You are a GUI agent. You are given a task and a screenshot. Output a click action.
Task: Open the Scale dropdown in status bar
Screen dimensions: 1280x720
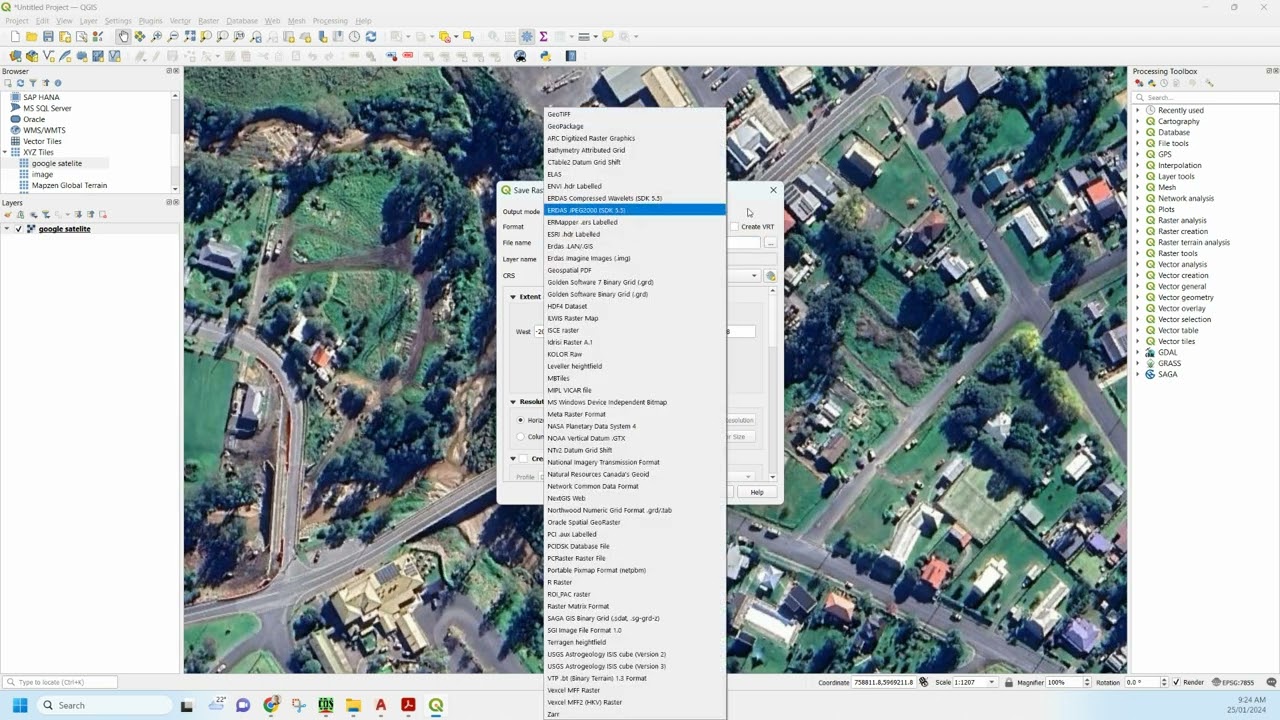pyautogui.click(x=992, y=682)
